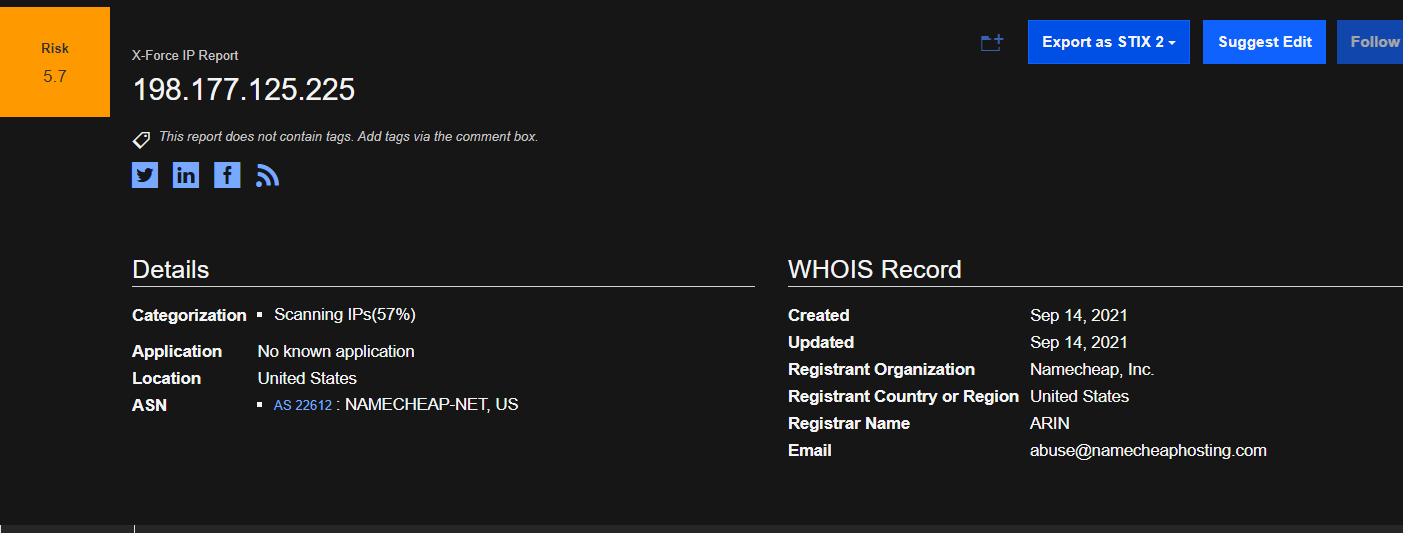Share report via LinkedIn icon
This screenshot has width=1403, height=533.
tap(186, 175)
